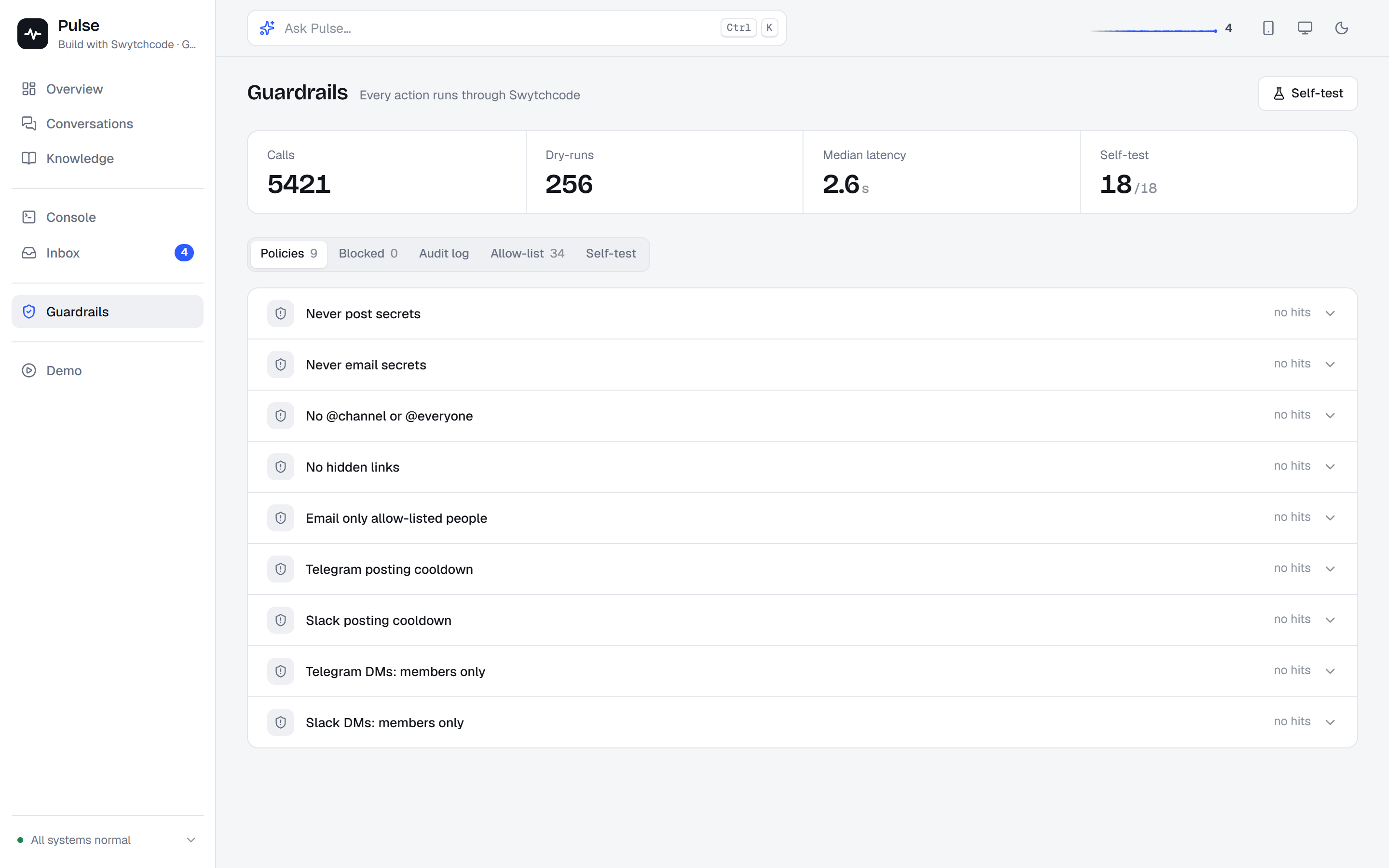Expand the No @channel or @everyone chevron
Image resolution: width=1389 pixels, height=868 pixels.
click(x=1330, y=416)
